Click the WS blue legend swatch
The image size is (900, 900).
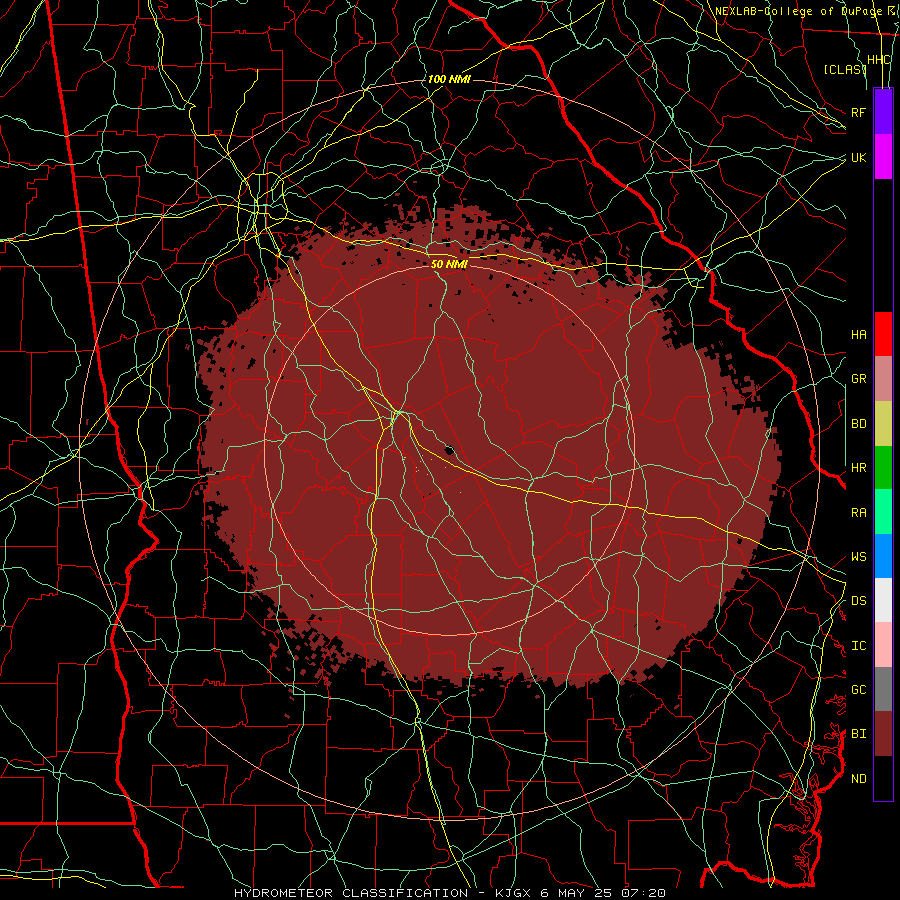[x=883, y=556]
